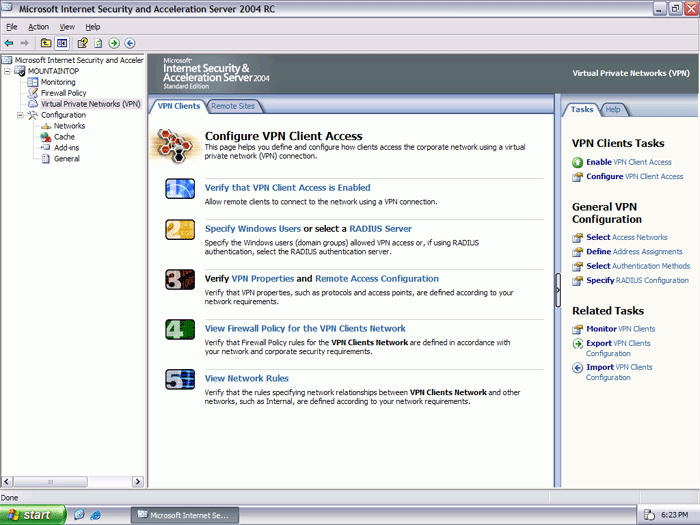Collapse the Configuration tree node
The height and width of the screenshot is (525, 700).
click(20, 115)
